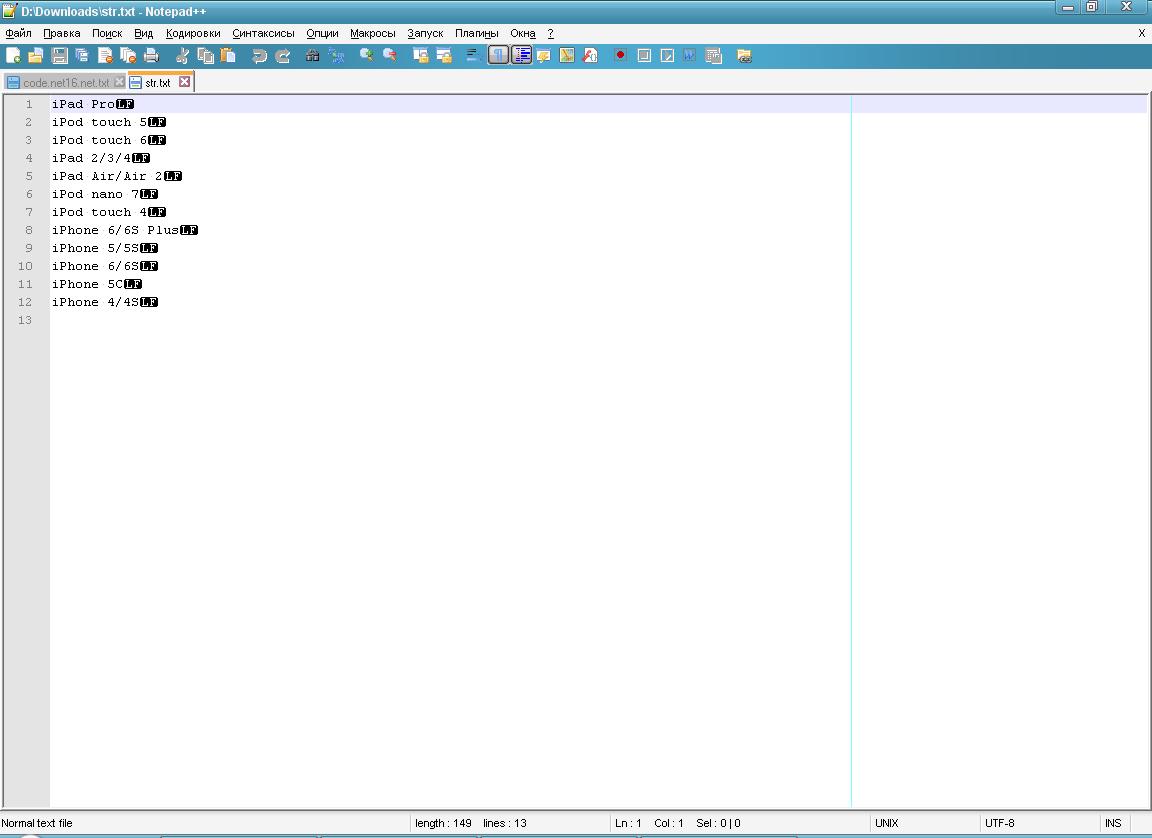
Task: Click the Save file toolbar icon
Action: click(x=59, y=56)
